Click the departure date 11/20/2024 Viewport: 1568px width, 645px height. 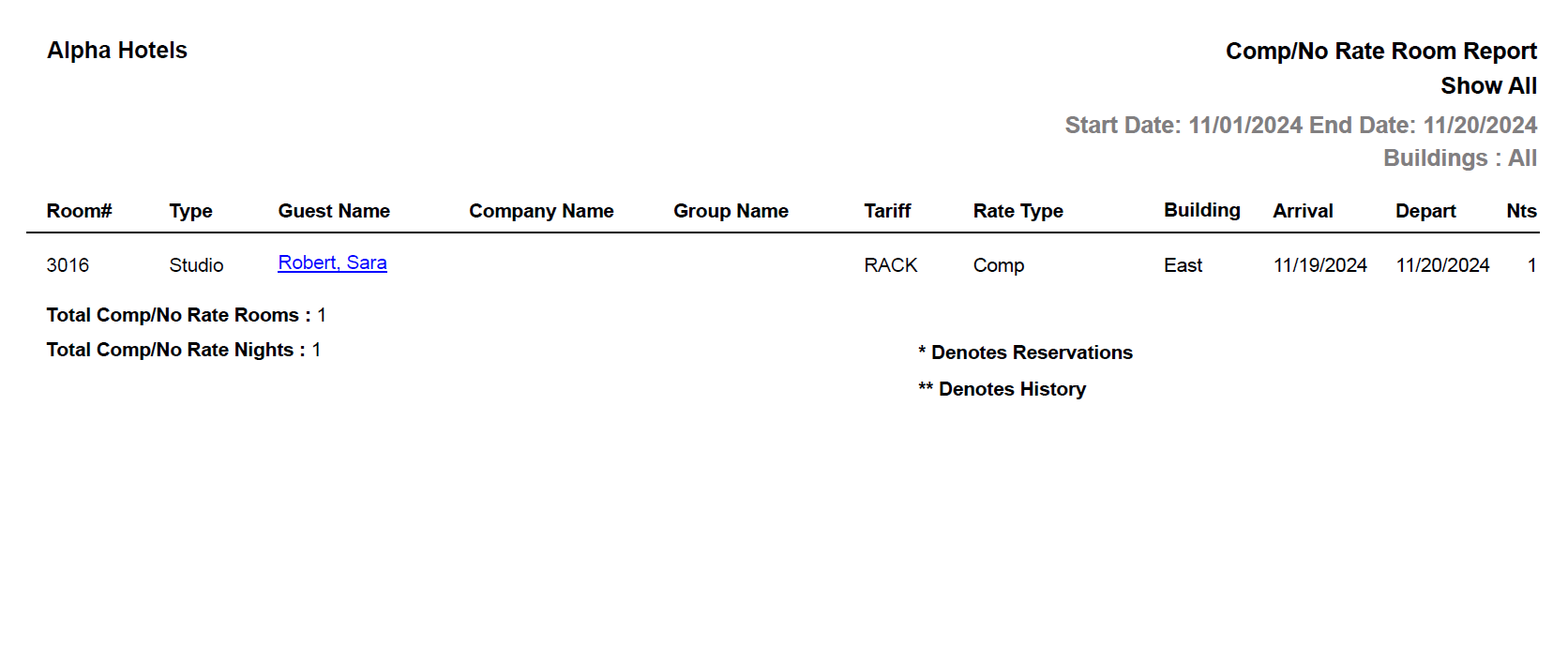(1442, 265)
